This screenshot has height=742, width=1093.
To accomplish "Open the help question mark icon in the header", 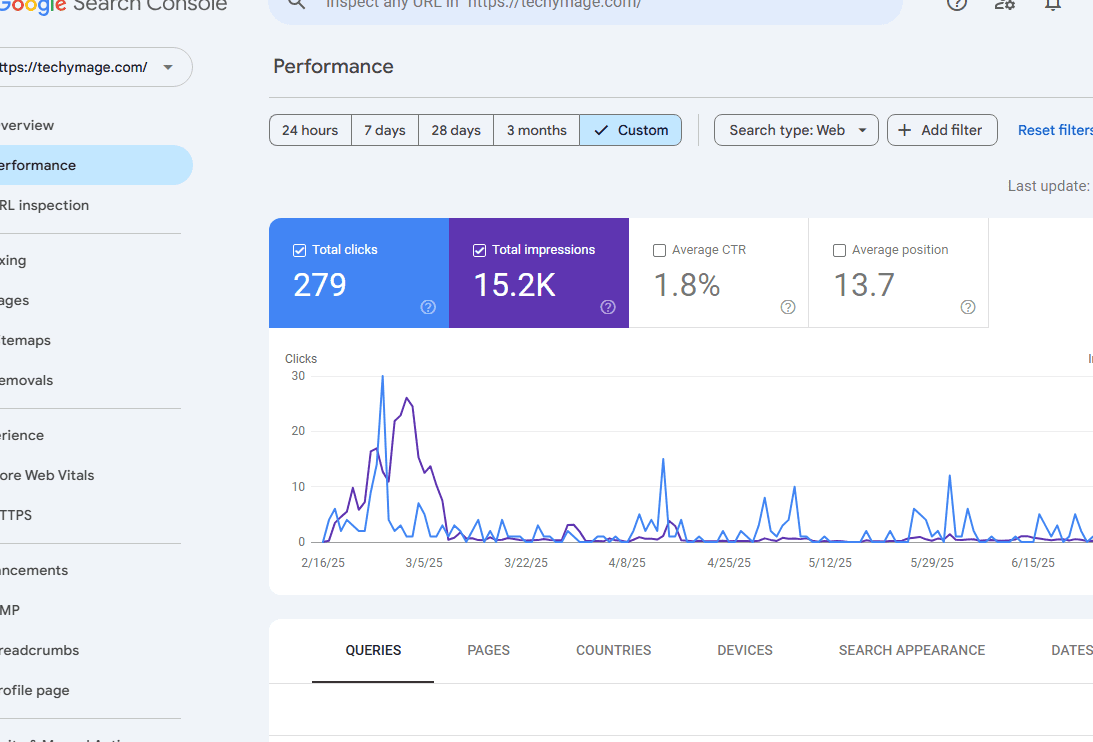I will [x=957, y=4].
